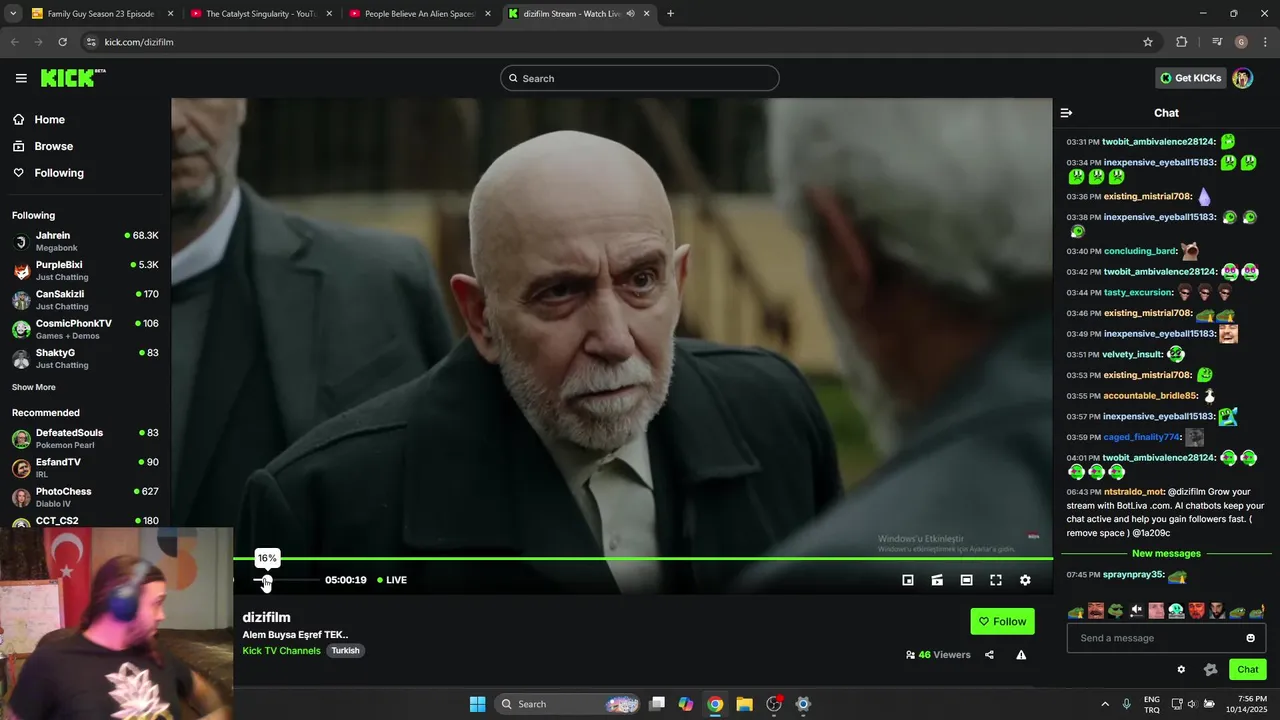1280x720 pixels.
Task: Open PhotoChess recommended channel
Action: (85, 497)
